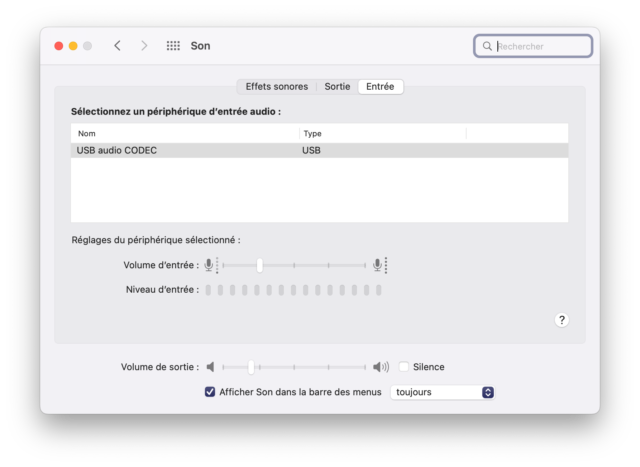Open the toujours dropdown menu
This screenshot has height=467, width=640.
pyautogui.click(x=442, y=392)
